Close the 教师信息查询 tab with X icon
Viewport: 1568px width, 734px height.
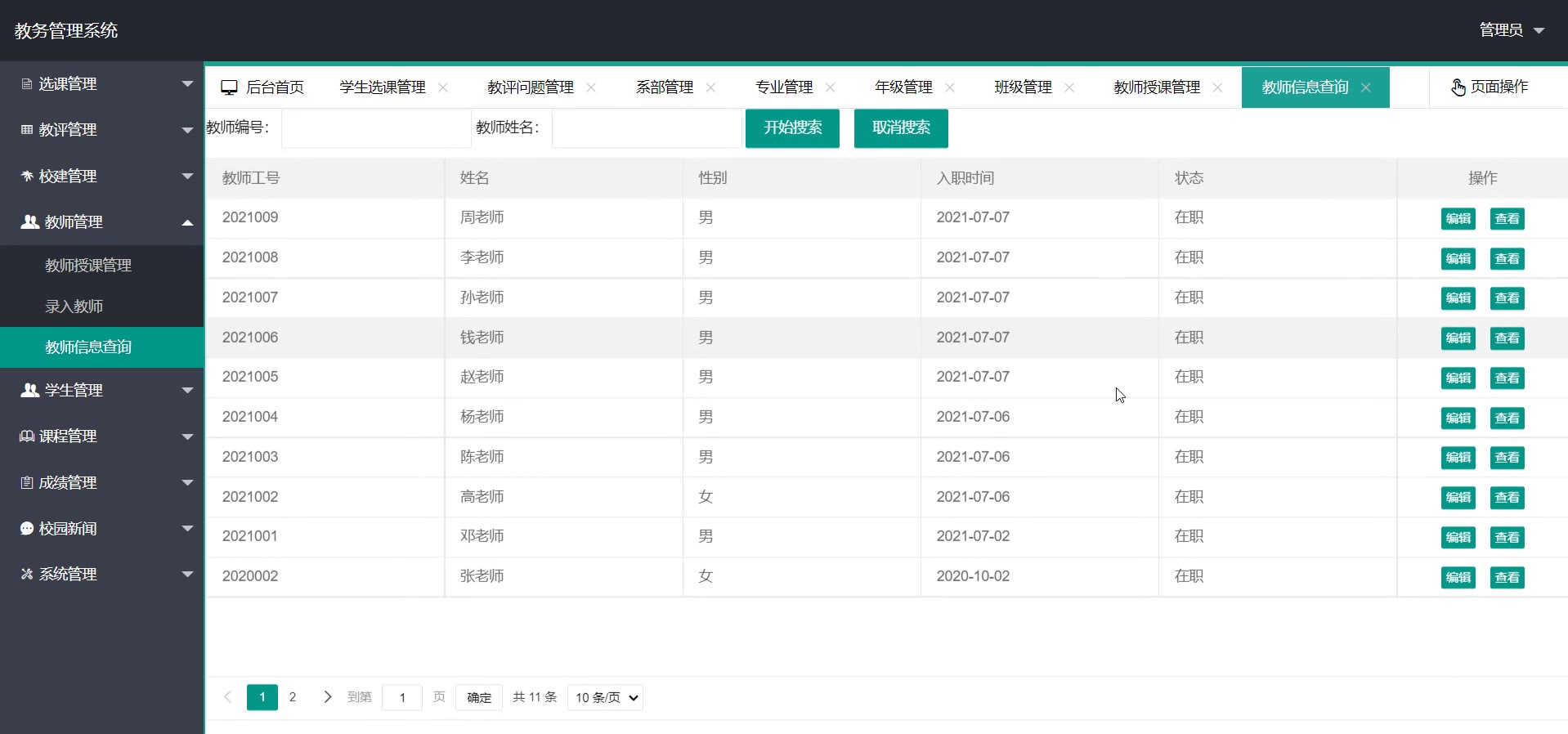[1365, 87]
